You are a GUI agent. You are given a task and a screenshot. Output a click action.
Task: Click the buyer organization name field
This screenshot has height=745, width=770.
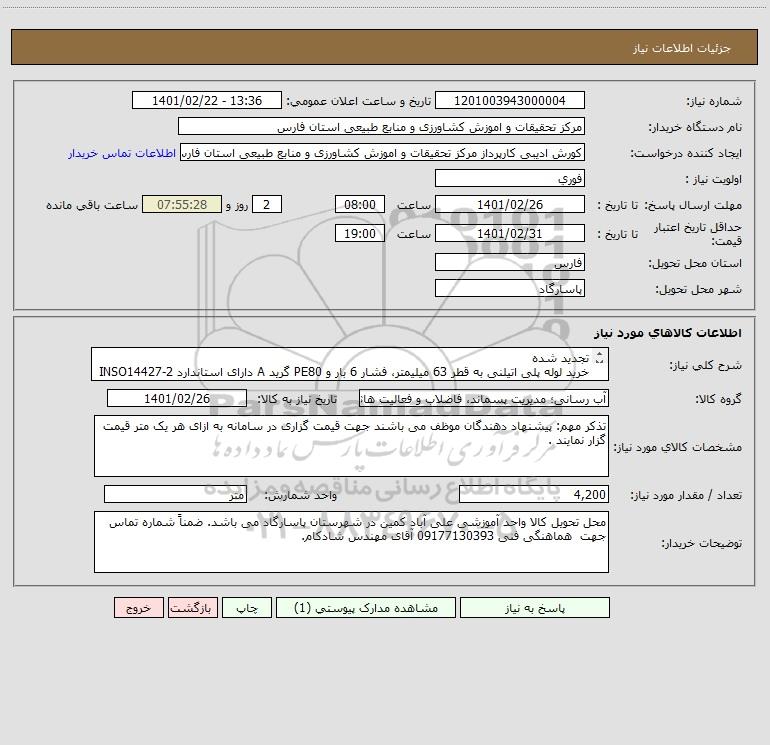(381, 126)
